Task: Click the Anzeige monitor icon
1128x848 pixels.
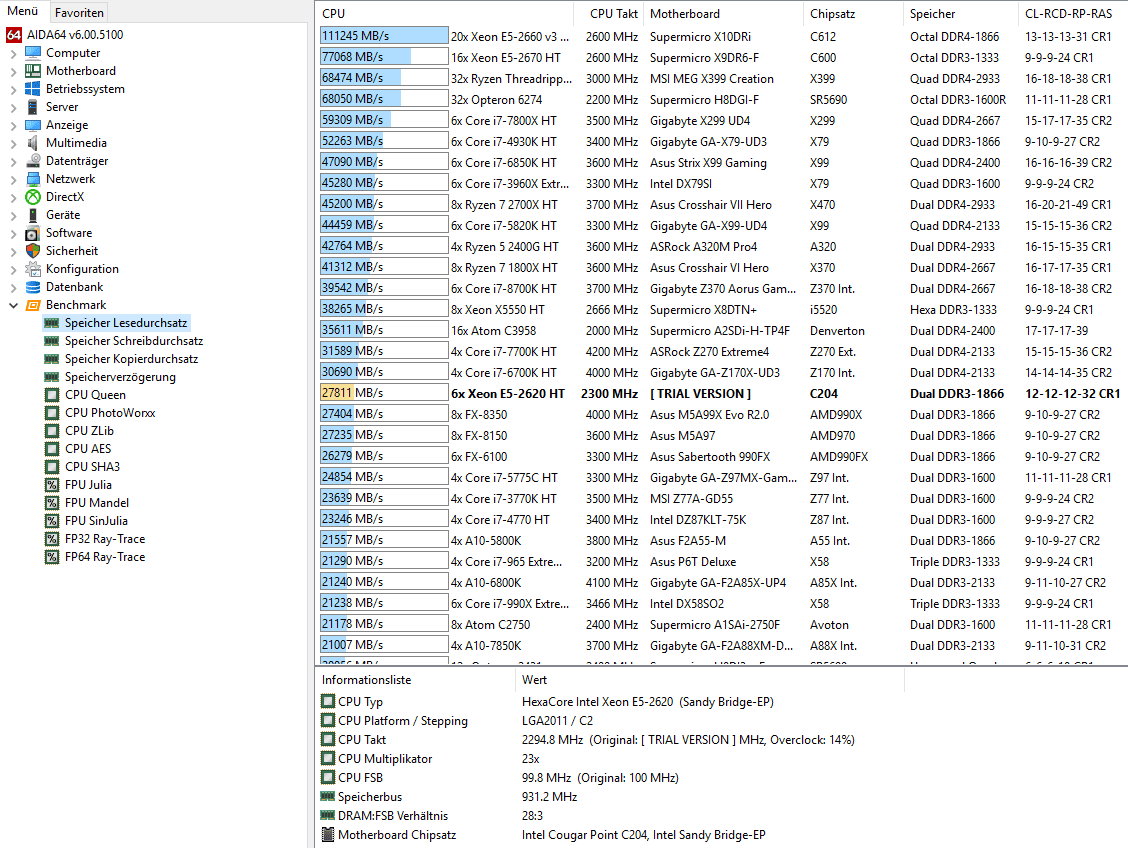Action: point(33,124)
